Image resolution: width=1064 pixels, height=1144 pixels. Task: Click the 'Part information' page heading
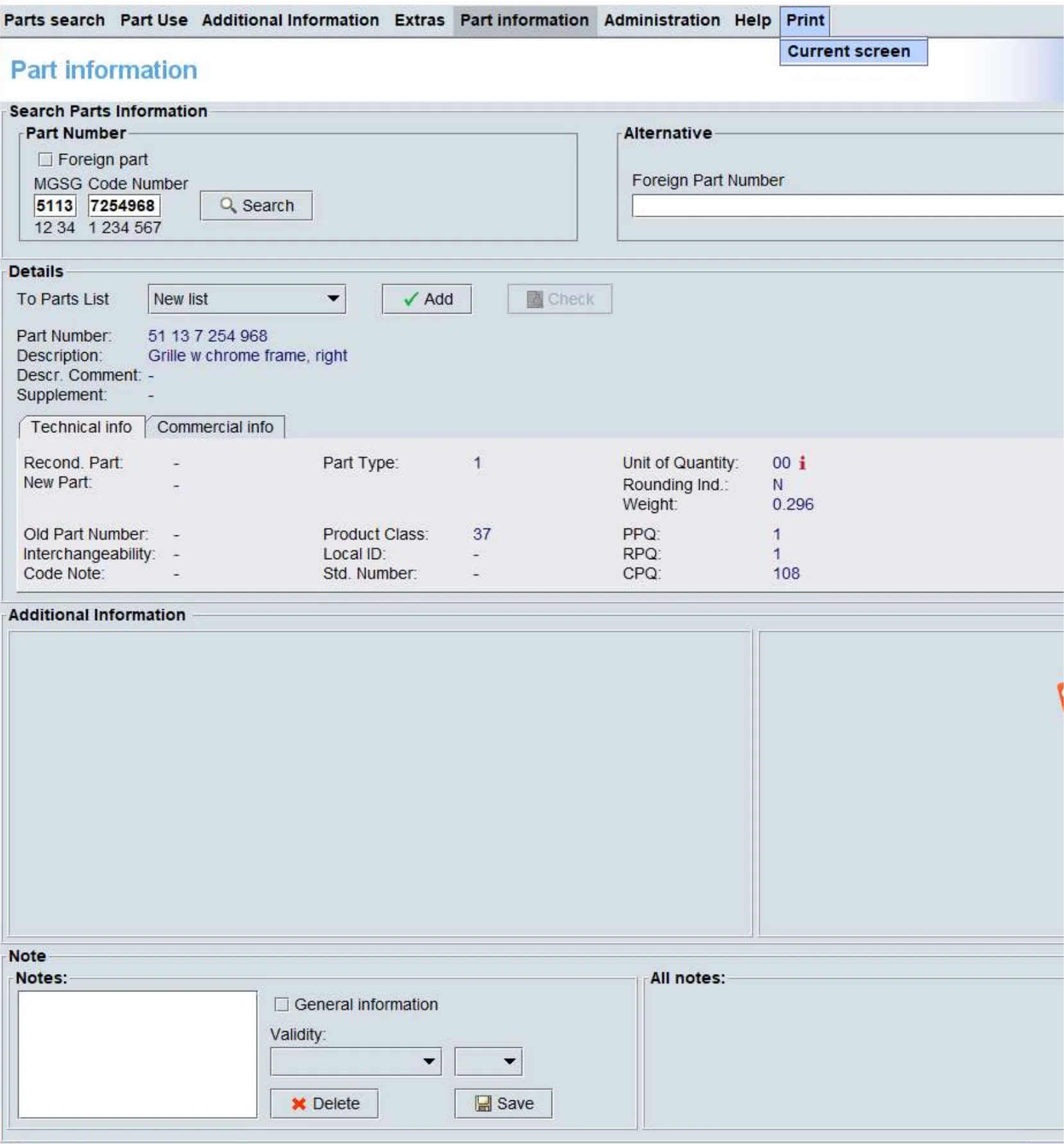pos(104,70)
